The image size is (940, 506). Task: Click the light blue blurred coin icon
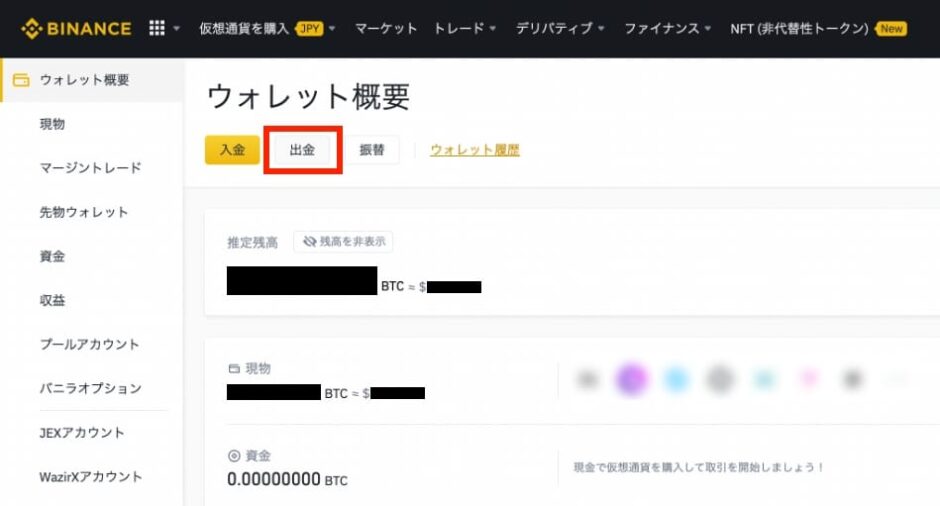click(677, 379)
